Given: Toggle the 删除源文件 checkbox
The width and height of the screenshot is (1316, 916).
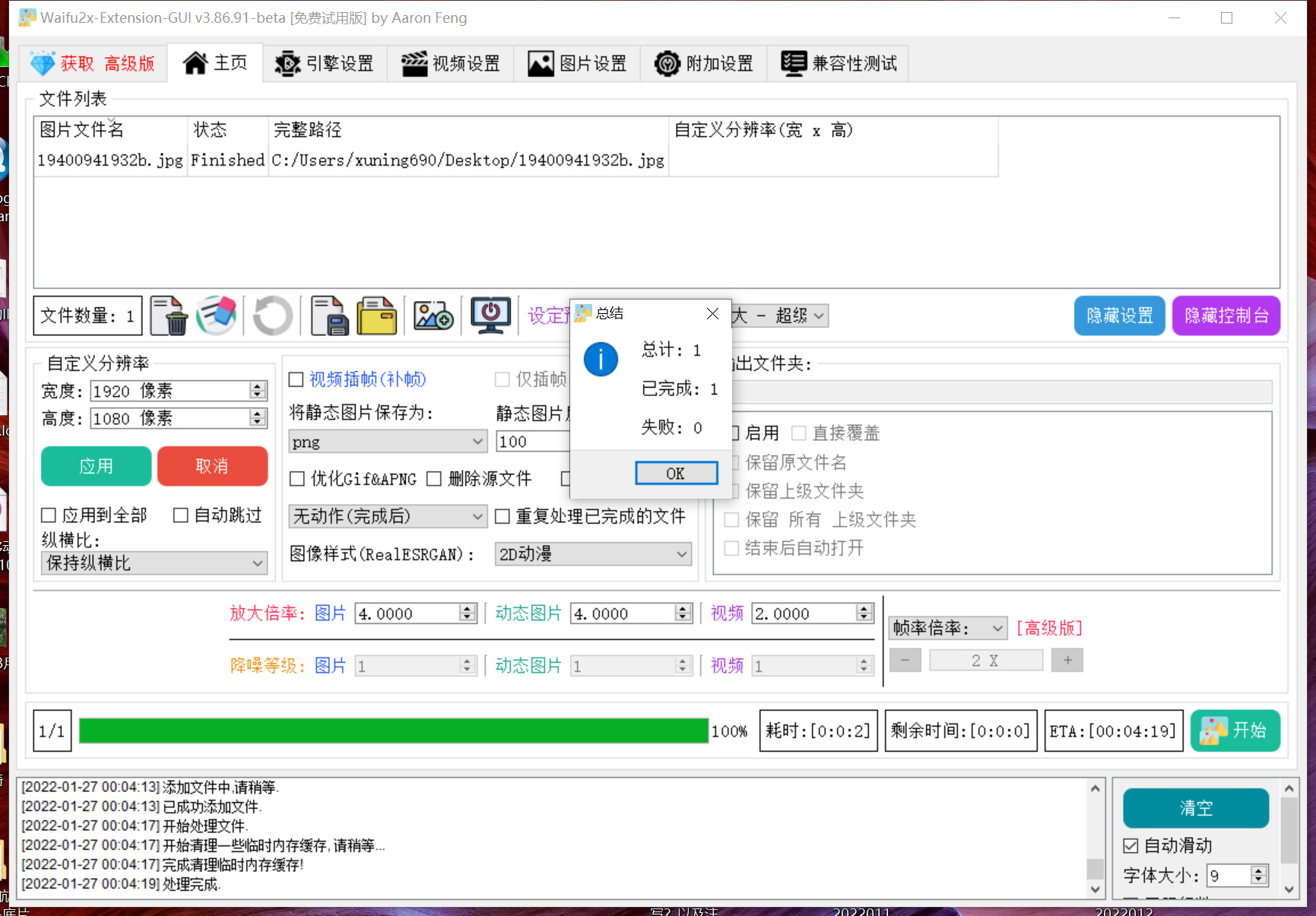Looking at the screenshot, I should 434,479.
